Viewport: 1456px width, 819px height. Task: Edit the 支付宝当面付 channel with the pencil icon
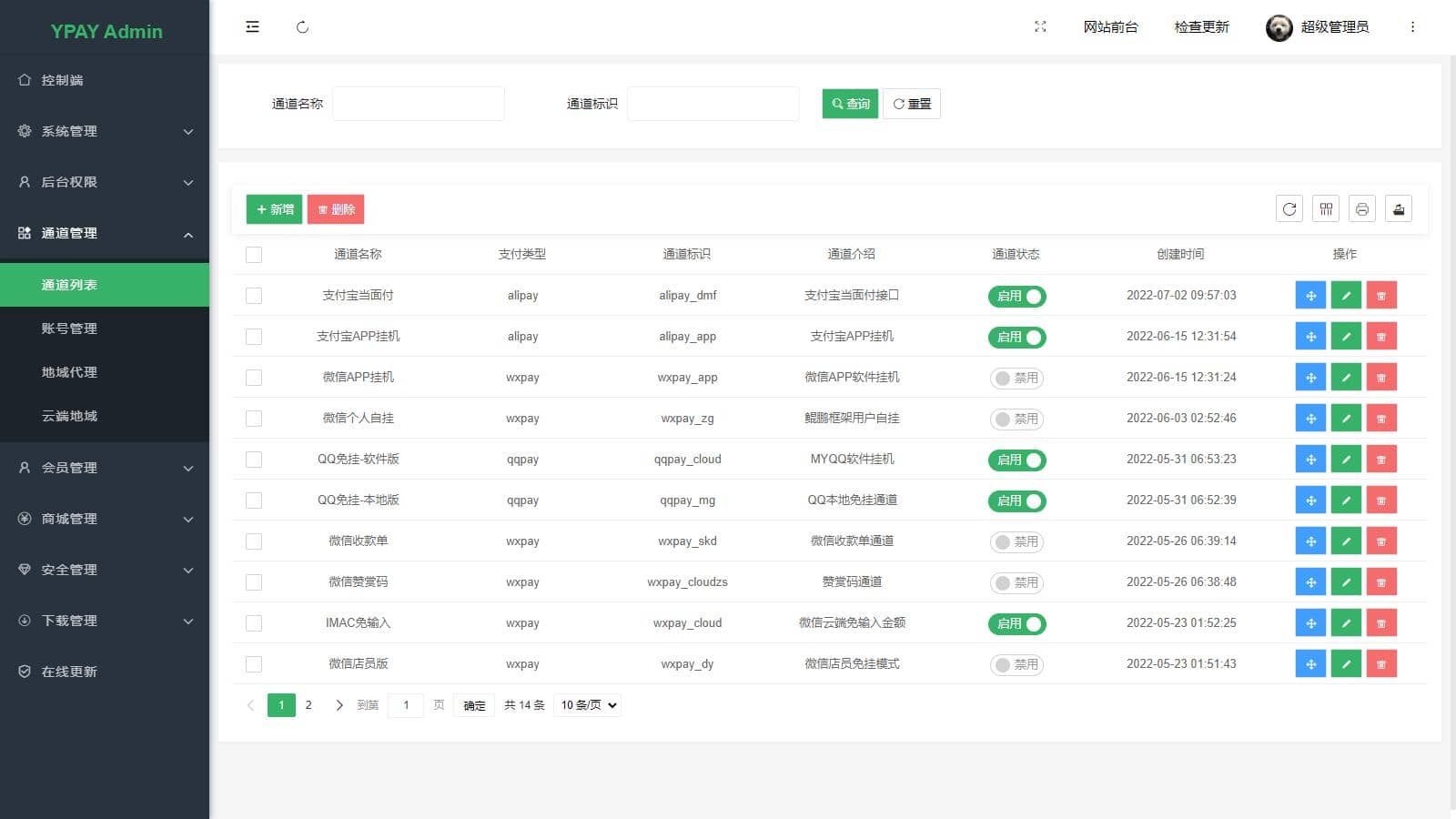click(x=1346, y=295)
